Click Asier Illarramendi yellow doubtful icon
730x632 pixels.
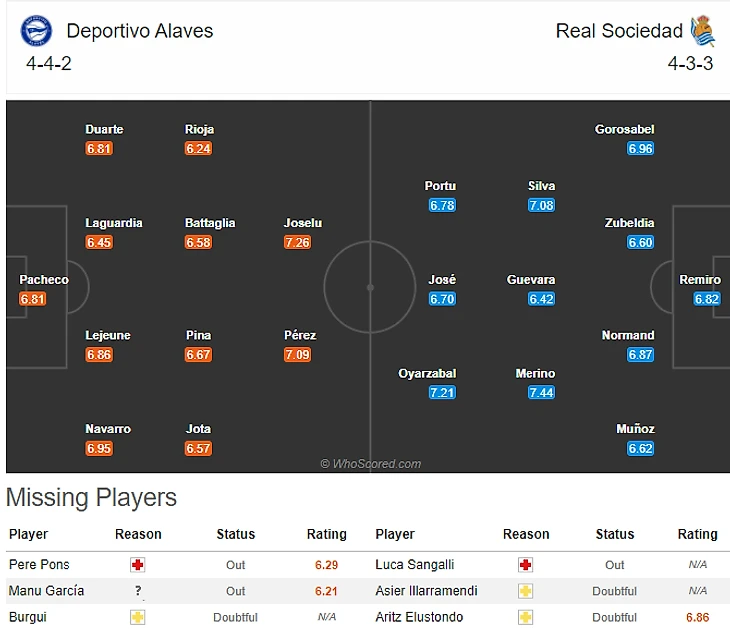point(526,591)
